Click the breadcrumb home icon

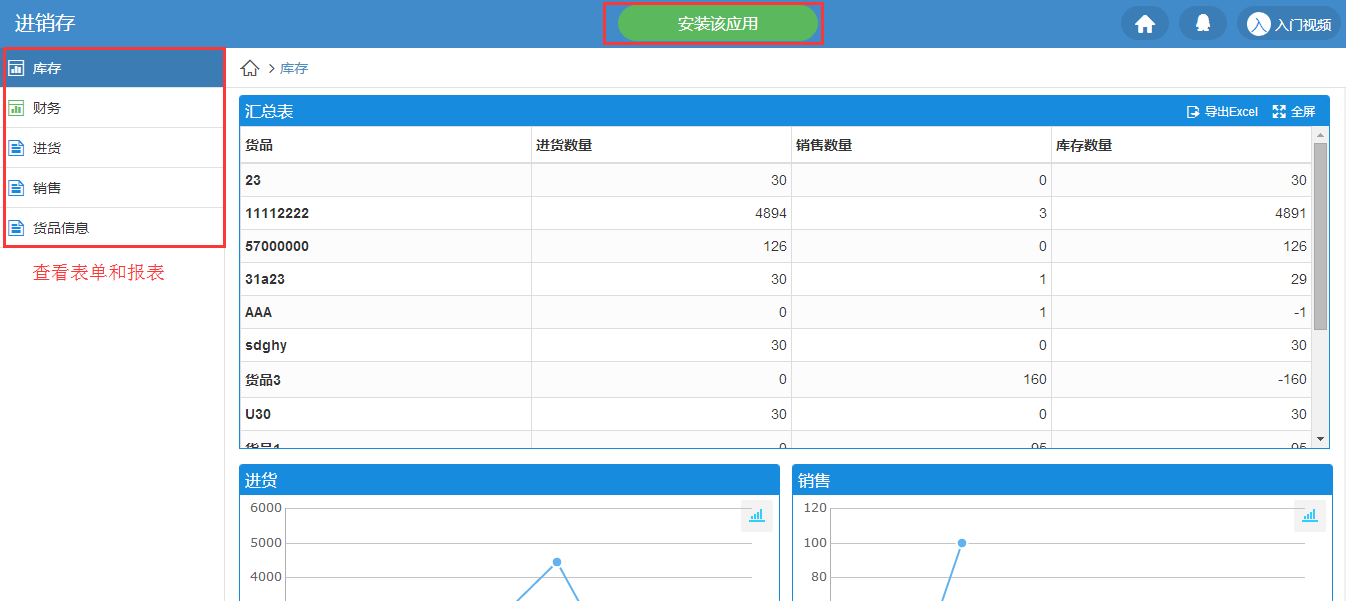click(250, 68)
